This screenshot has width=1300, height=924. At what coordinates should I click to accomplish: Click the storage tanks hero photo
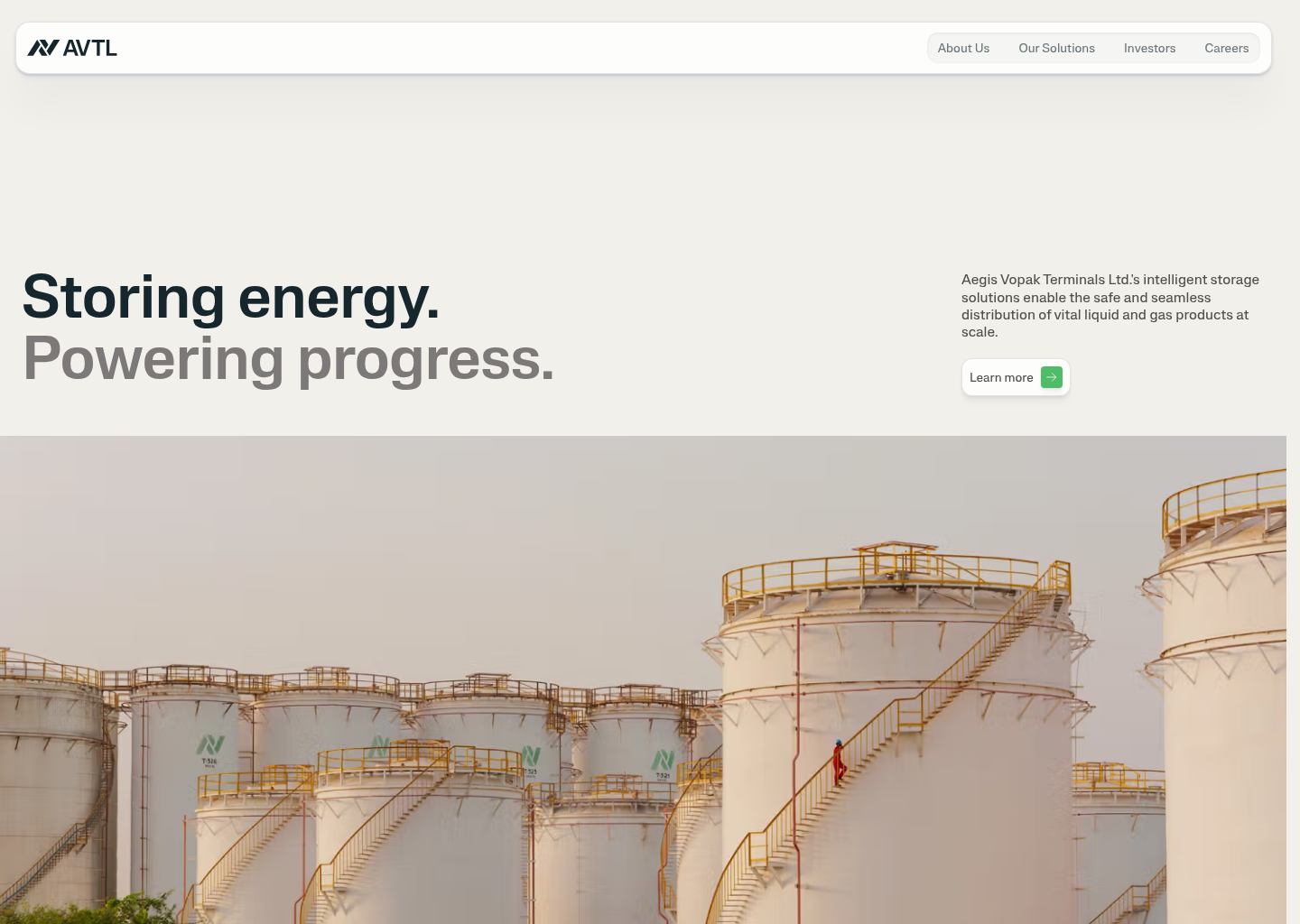coord(643,679)
